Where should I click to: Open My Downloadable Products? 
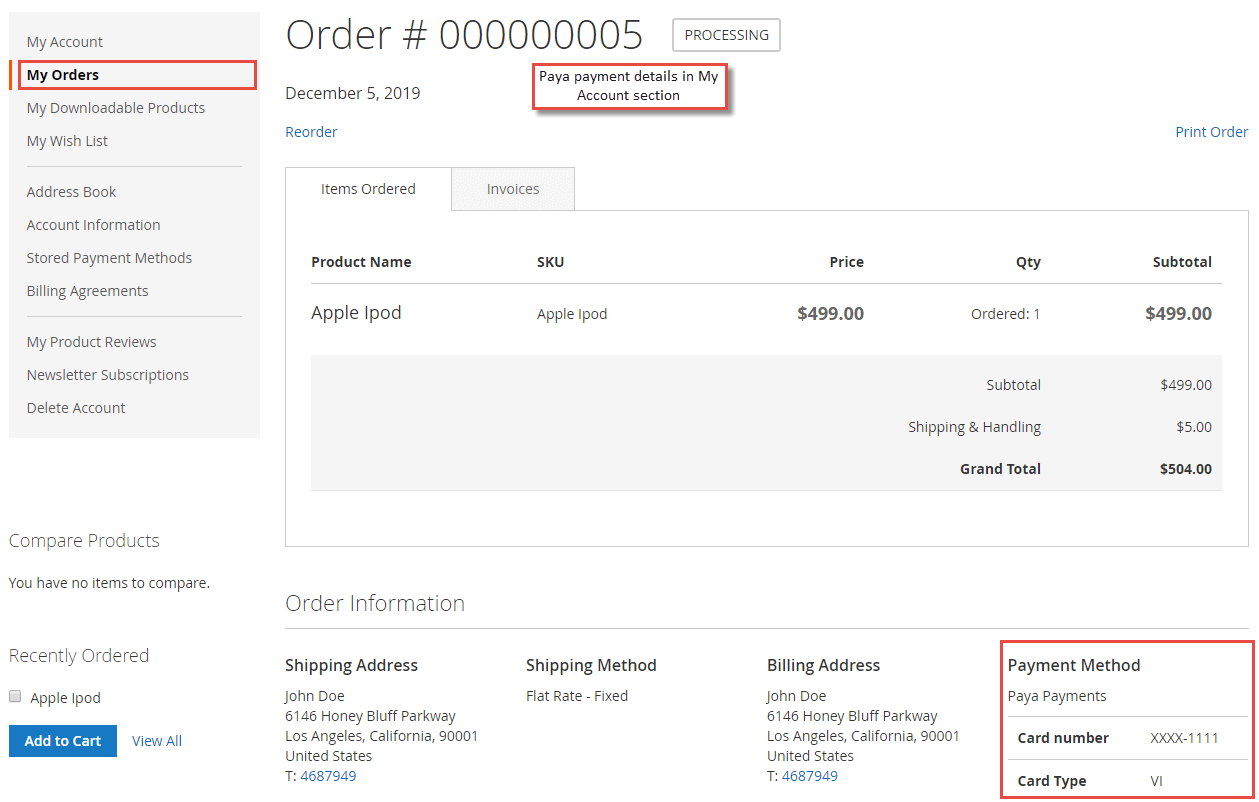[116, 108]
